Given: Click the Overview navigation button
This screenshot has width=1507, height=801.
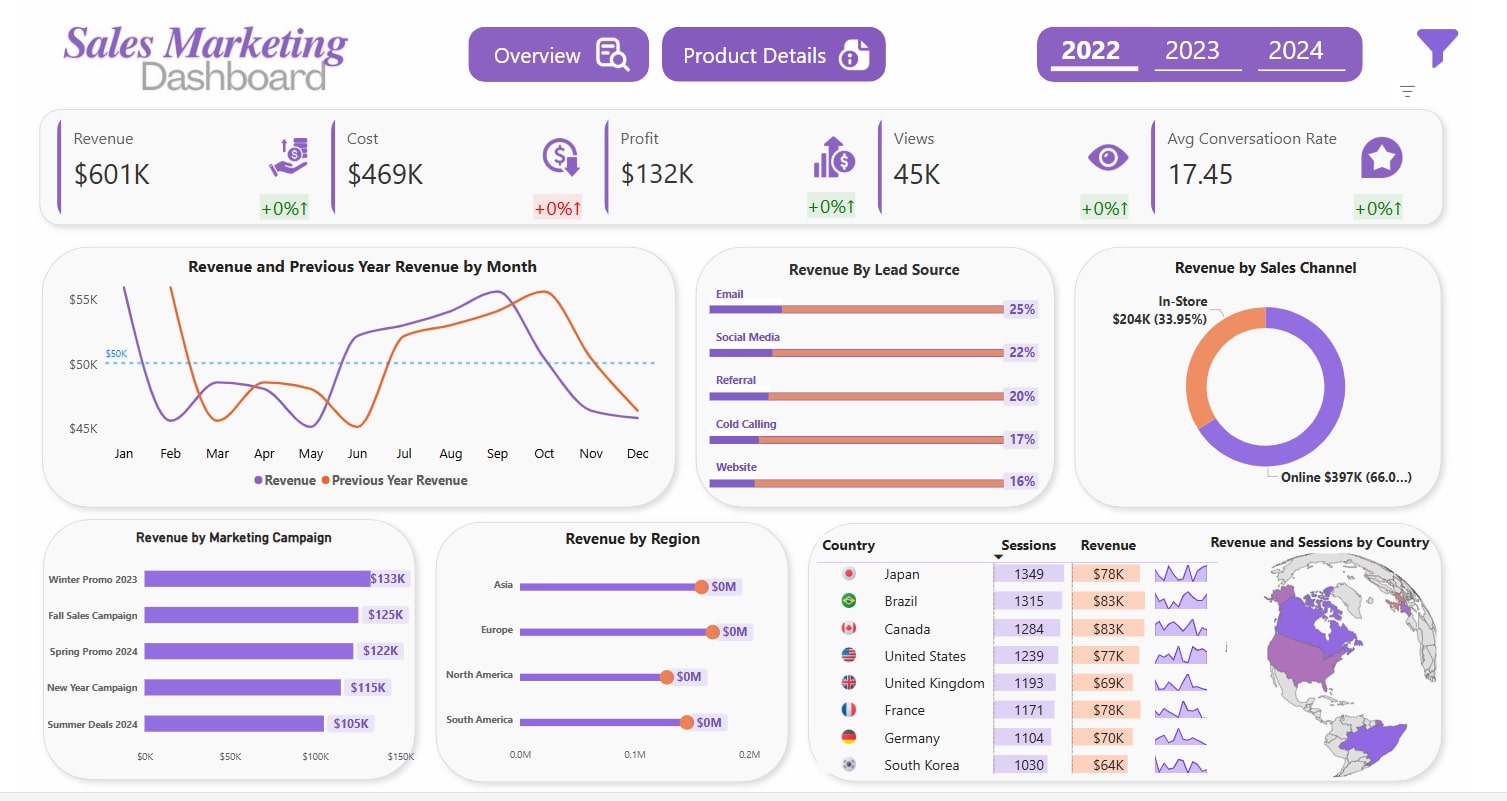Looking at the screenshot, I should (557, 55).
